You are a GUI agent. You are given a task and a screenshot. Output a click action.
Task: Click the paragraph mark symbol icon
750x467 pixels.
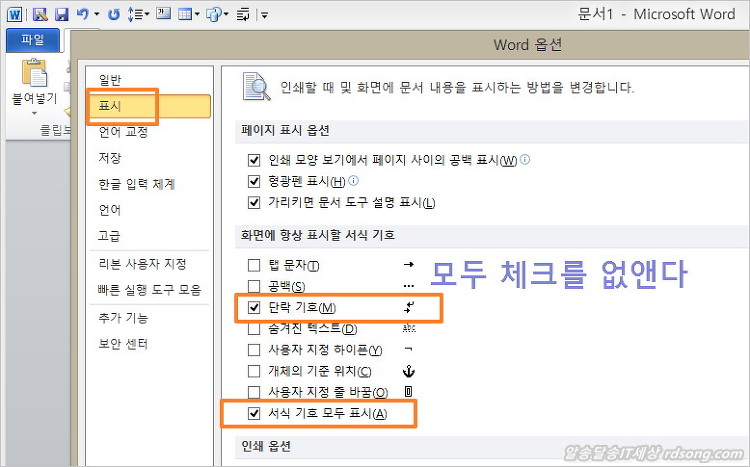click(x=409, y=307)
